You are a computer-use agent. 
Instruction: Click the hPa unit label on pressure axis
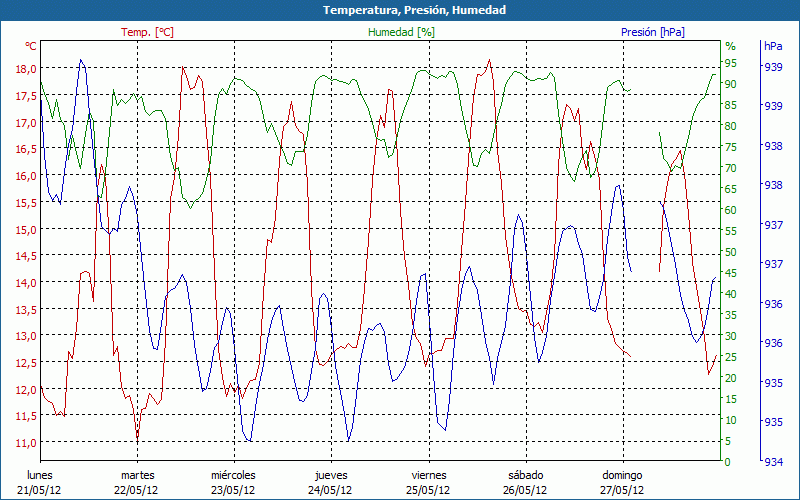773,46
